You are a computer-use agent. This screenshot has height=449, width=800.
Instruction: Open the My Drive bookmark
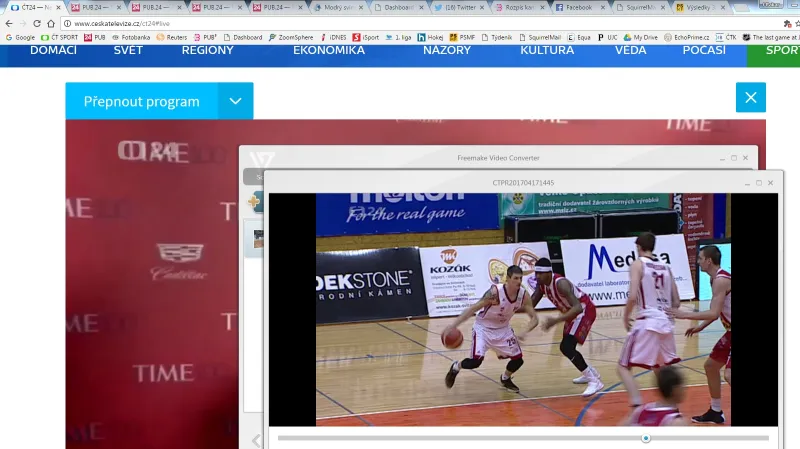click(641, 37)
